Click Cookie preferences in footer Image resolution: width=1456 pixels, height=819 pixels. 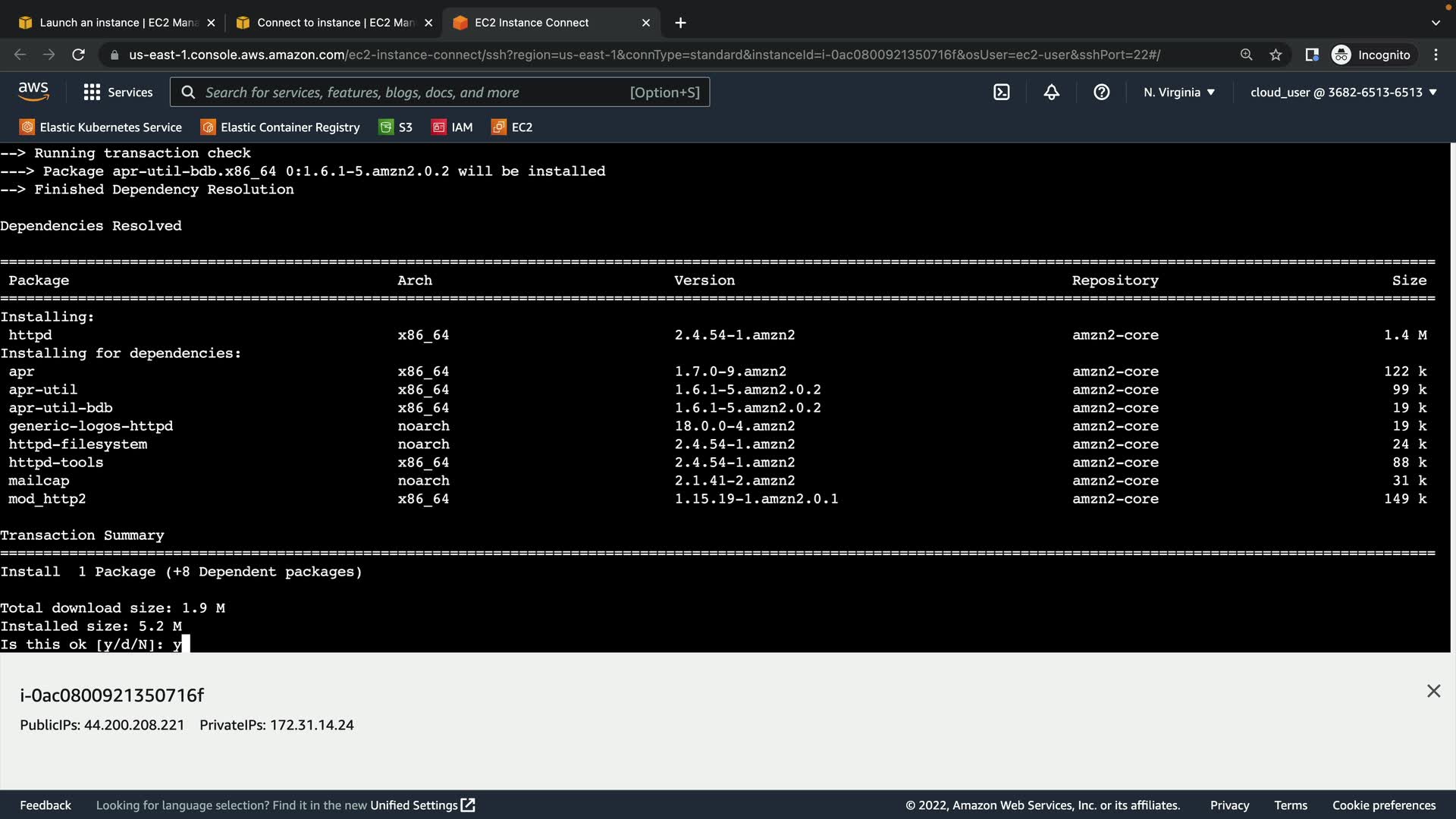(1383, 805)
